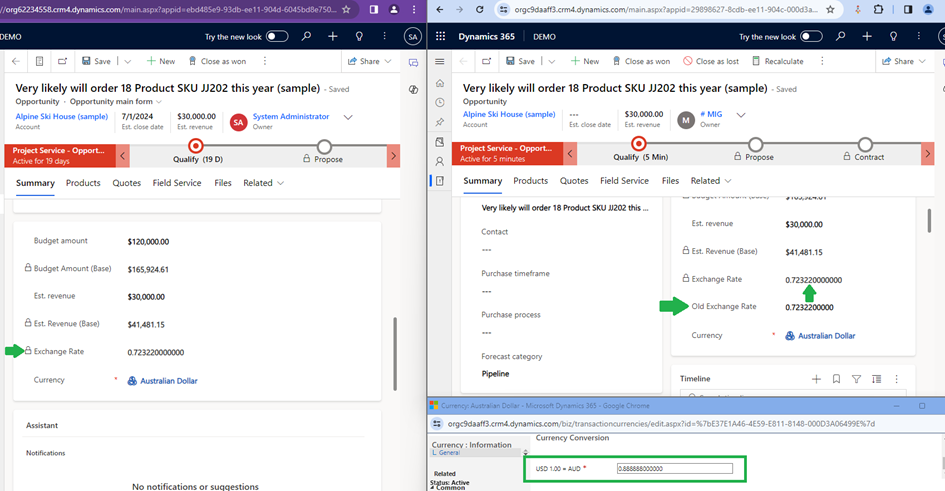Click the plus quick-create icon in left window
Screen dimensions: 945x491
click(x=333, y=36)
